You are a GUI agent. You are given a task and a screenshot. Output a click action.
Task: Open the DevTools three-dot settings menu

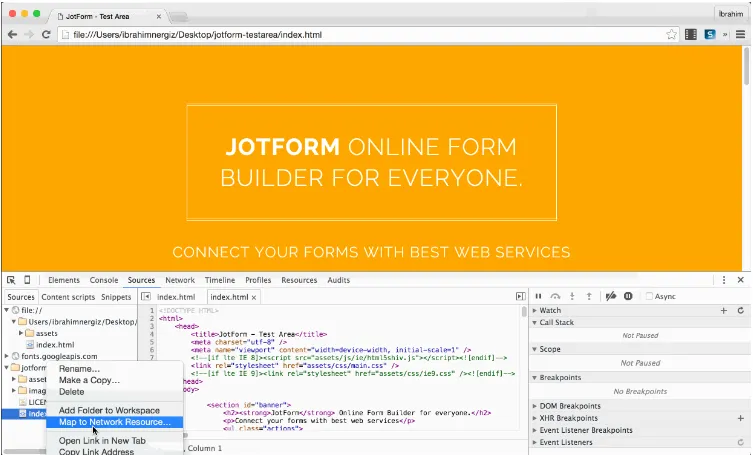point(724,280)
